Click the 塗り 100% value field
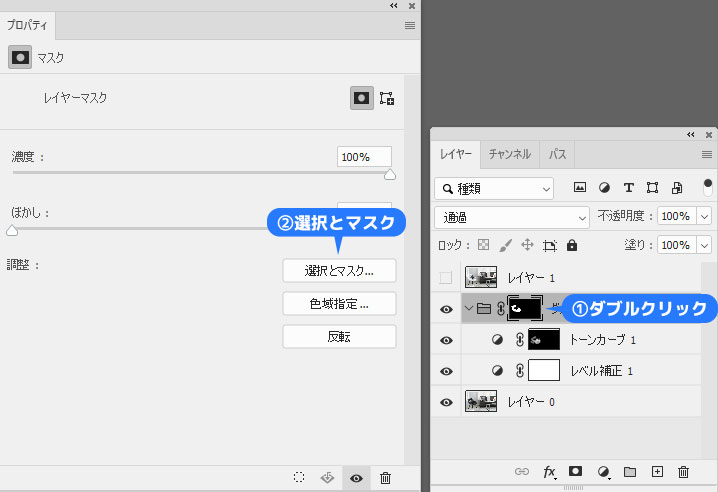This screenshot has height=492, width=718. click(677, 245)
